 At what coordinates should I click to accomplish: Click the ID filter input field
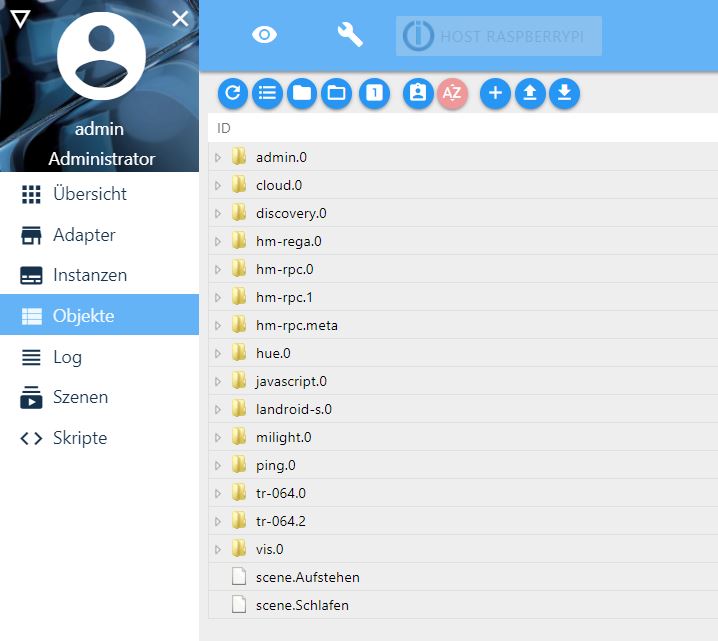(463, 128)
